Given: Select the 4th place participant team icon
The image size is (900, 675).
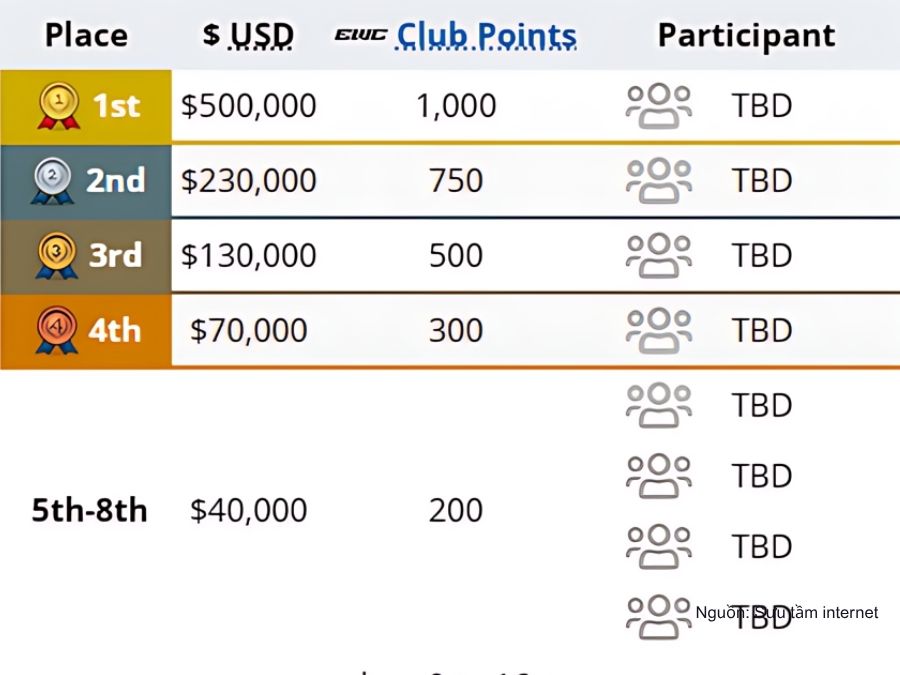Looking at the screenshot, I should pos(658,330).
